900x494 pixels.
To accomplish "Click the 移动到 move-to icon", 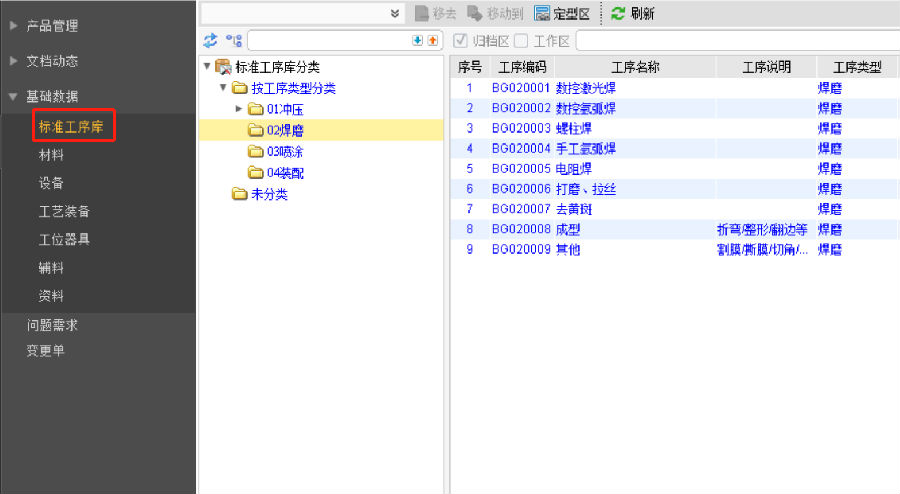I will click(475, 13).
